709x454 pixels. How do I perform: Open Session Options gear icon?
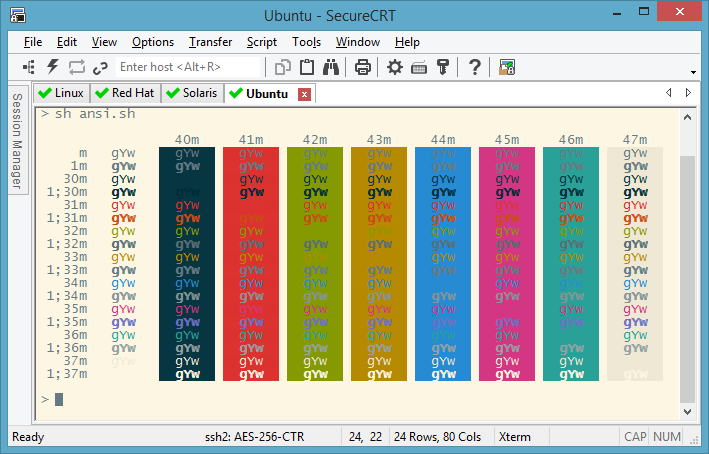tap(395, 67)
